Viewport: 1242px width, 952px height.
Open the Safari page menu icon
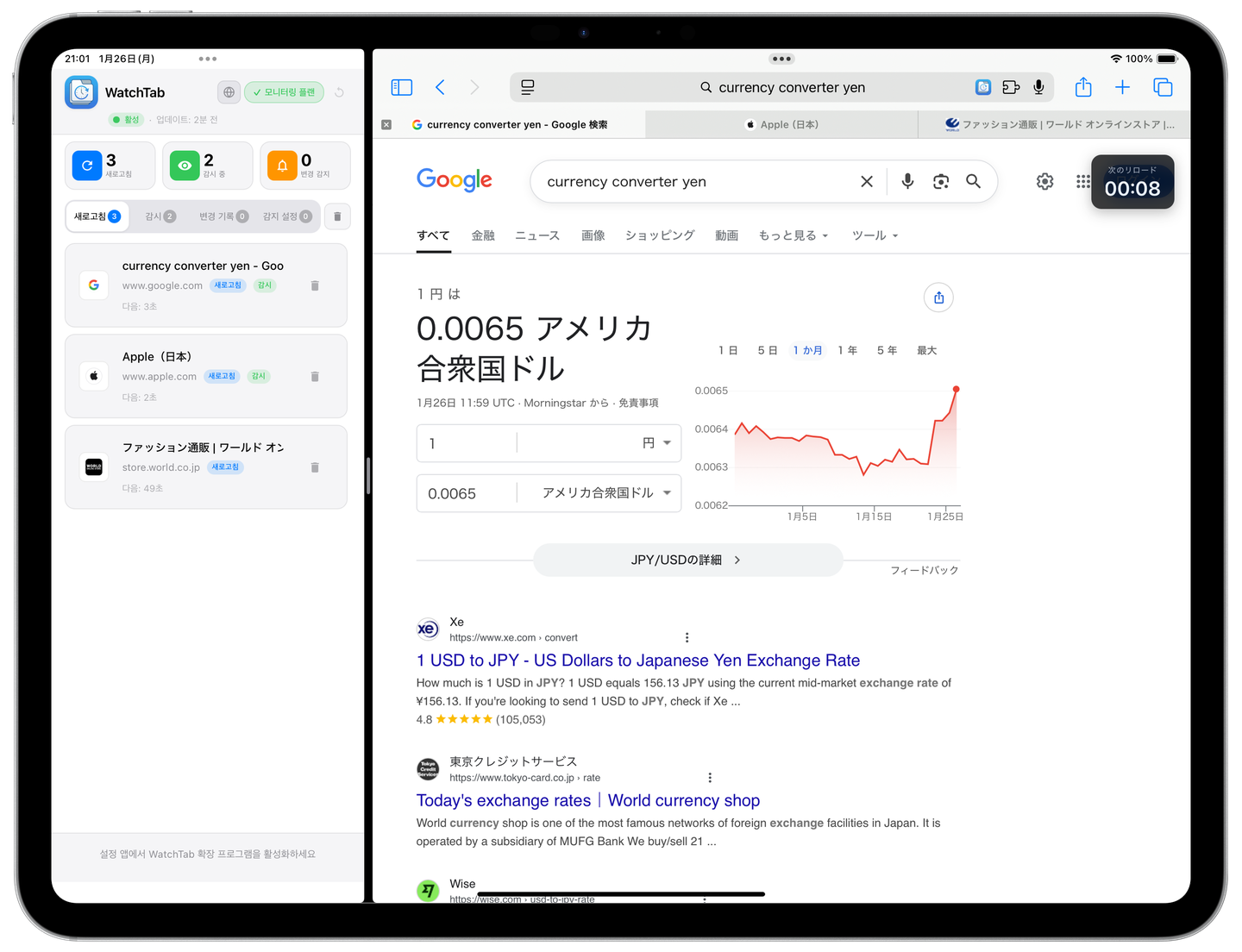point(528,87)
